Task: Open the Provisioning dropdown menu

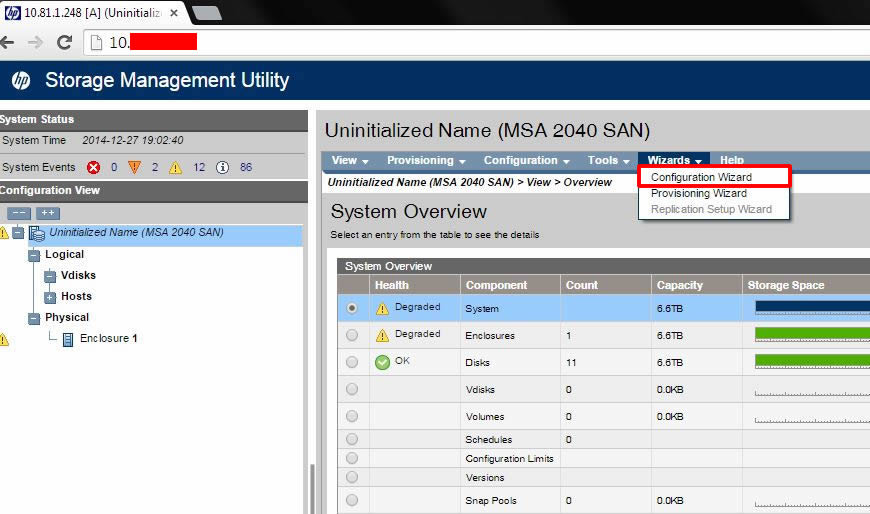Action: coord(425,161)
